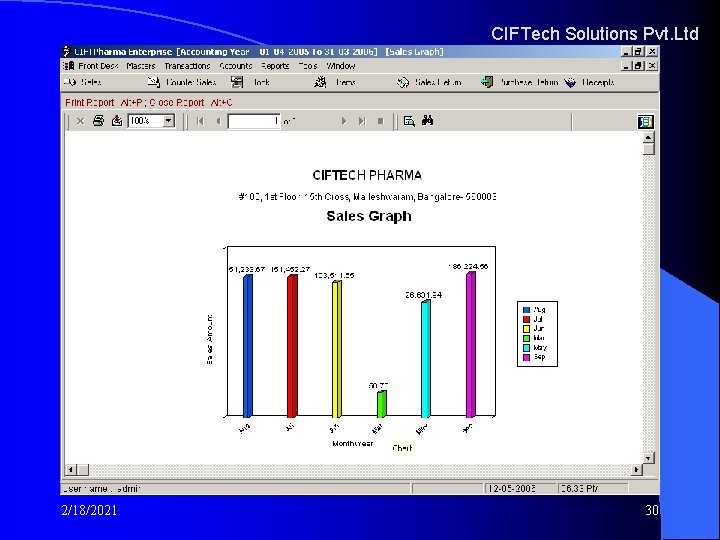Click the inner document restore button
The image size is (720, 540).
(638, 66)
